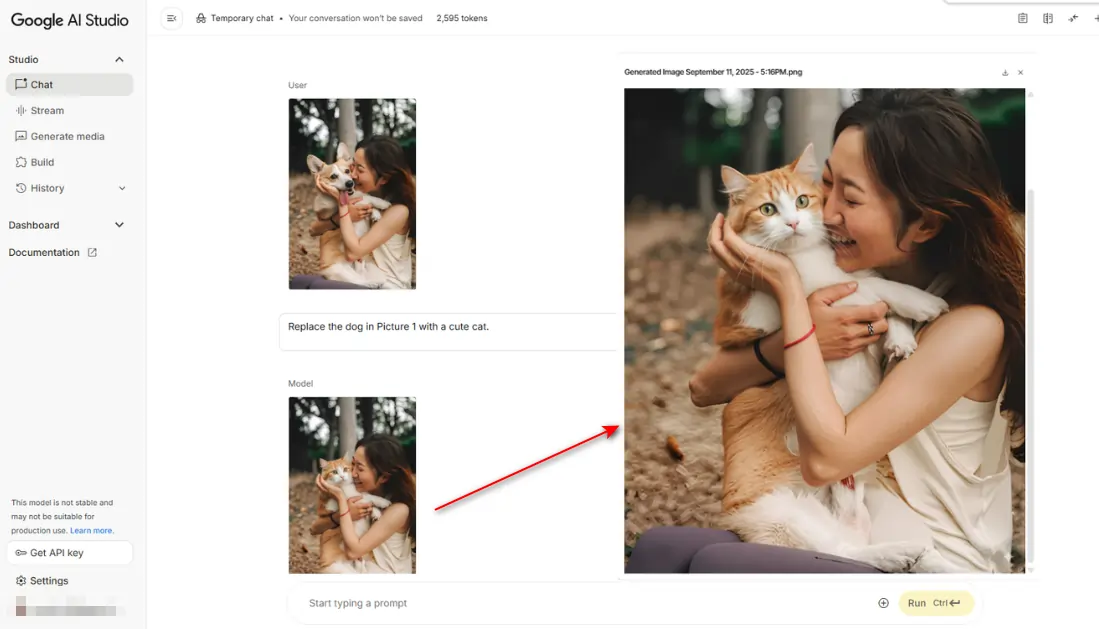Open the Build section
1099x629 pixels.
(42, 162)
